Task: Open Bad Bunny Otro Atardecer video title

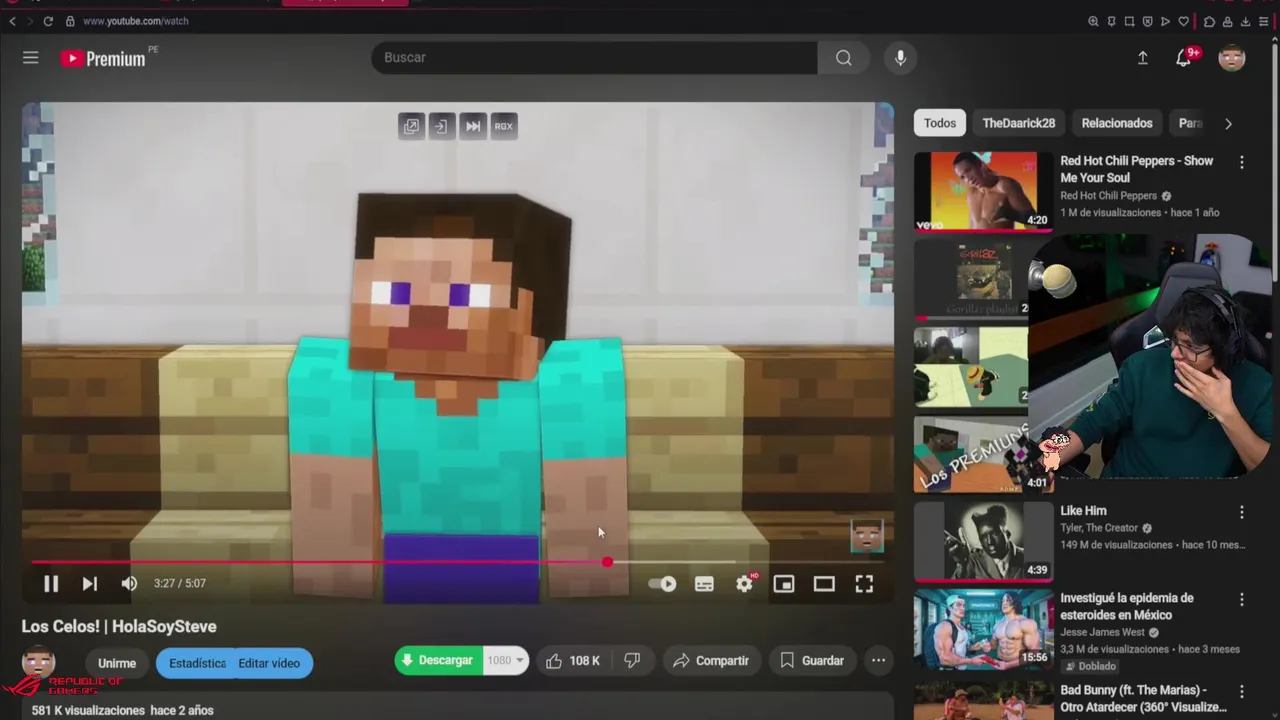Action: 1143,699
